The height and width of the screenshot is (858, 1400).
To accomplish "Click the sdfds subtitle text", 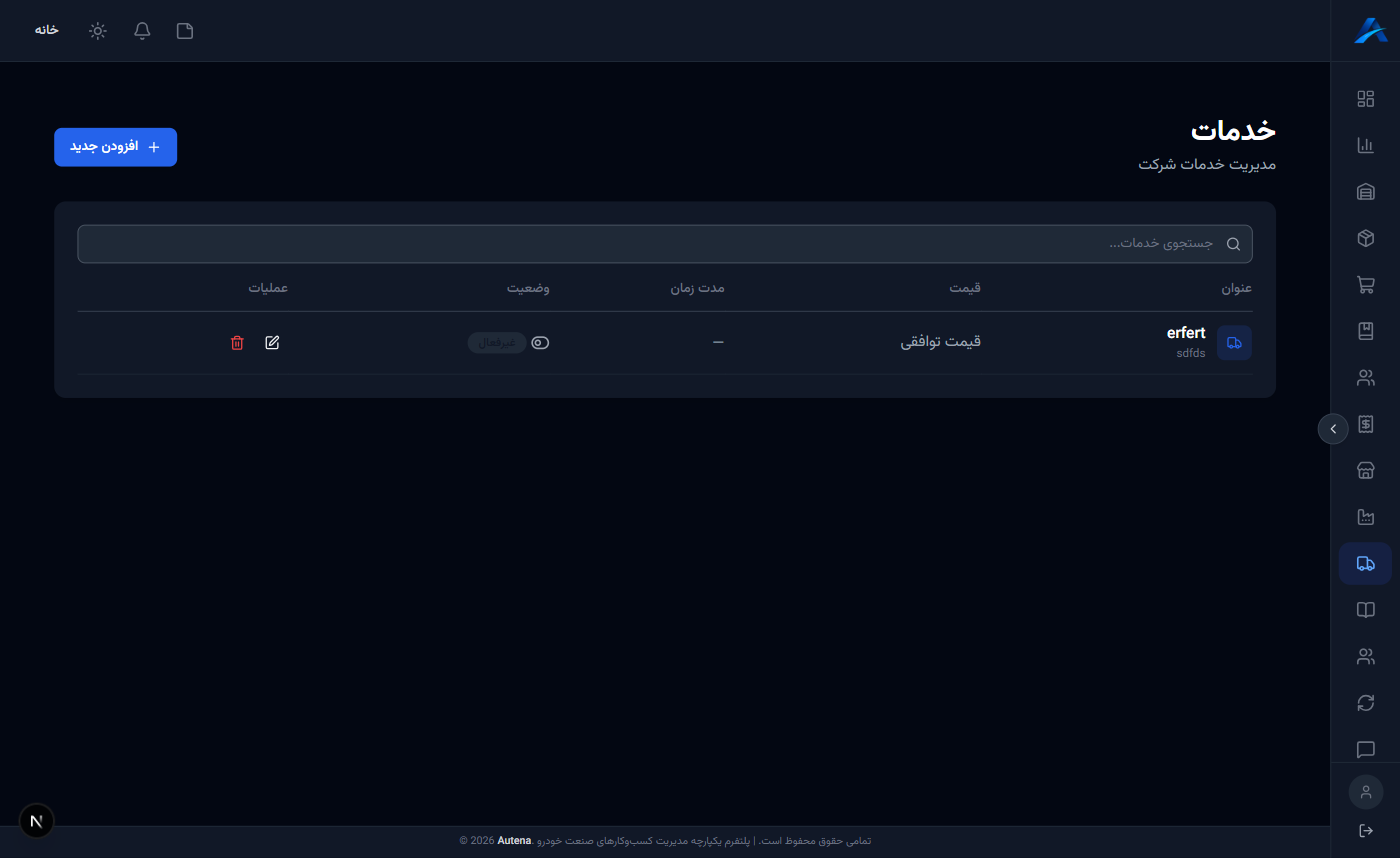I will point(1190,352).
